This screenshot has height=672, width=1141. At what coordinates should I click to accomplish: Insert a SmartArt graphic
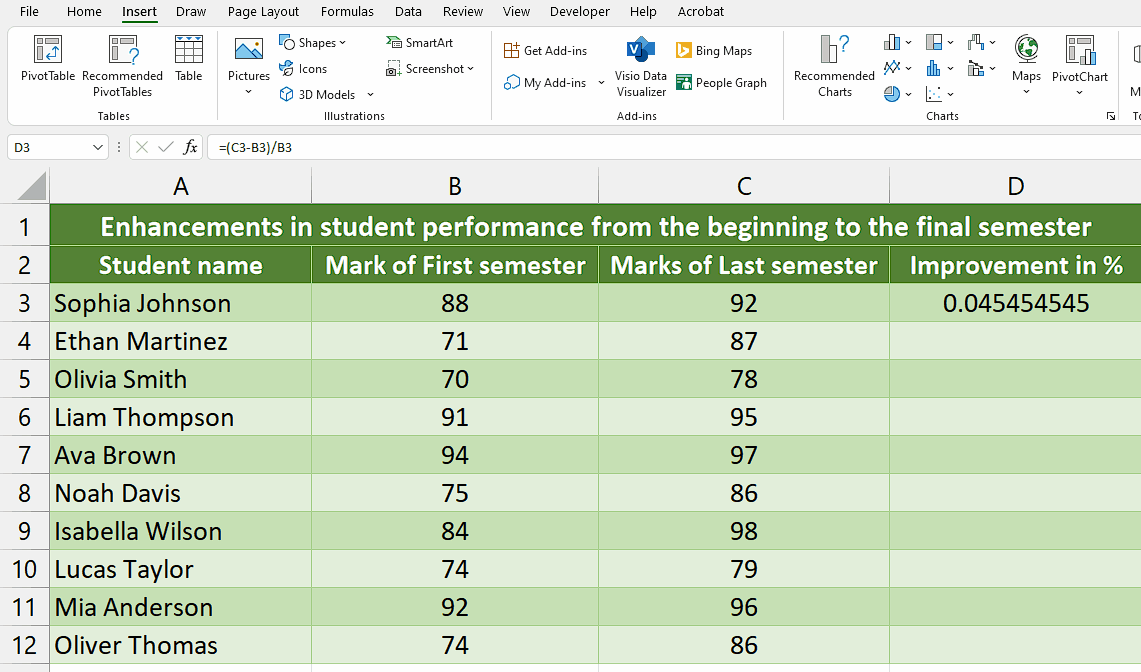419,43
